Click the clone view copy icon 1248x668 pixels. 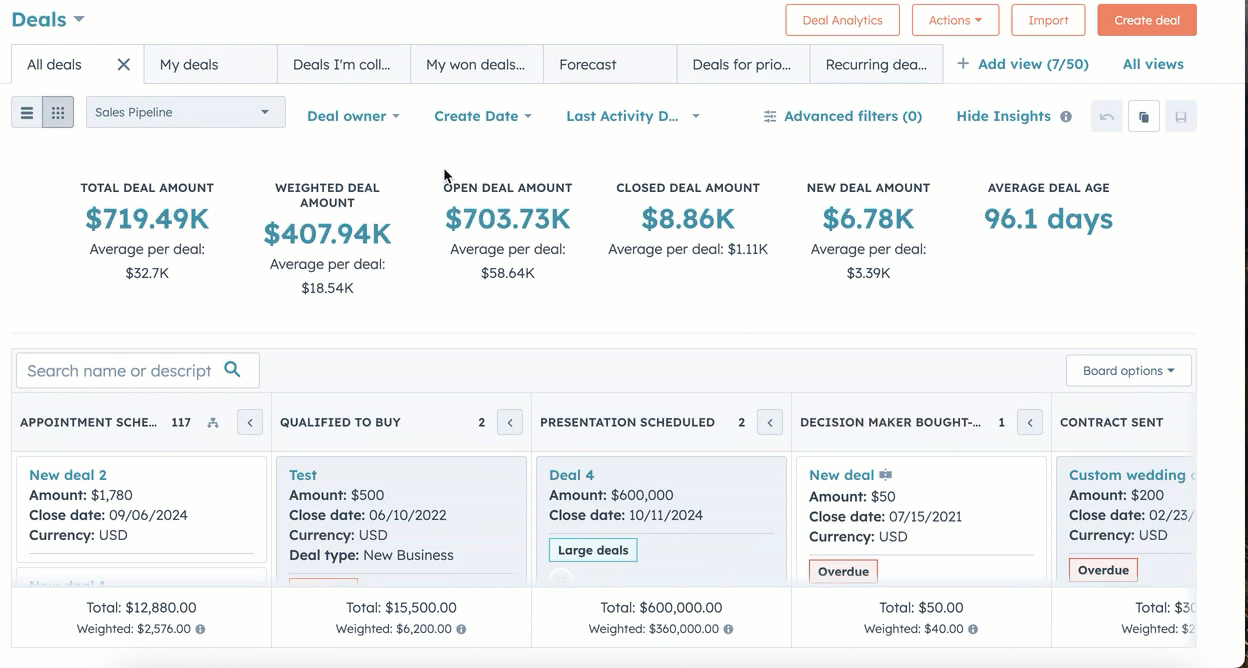[1143, 117]
